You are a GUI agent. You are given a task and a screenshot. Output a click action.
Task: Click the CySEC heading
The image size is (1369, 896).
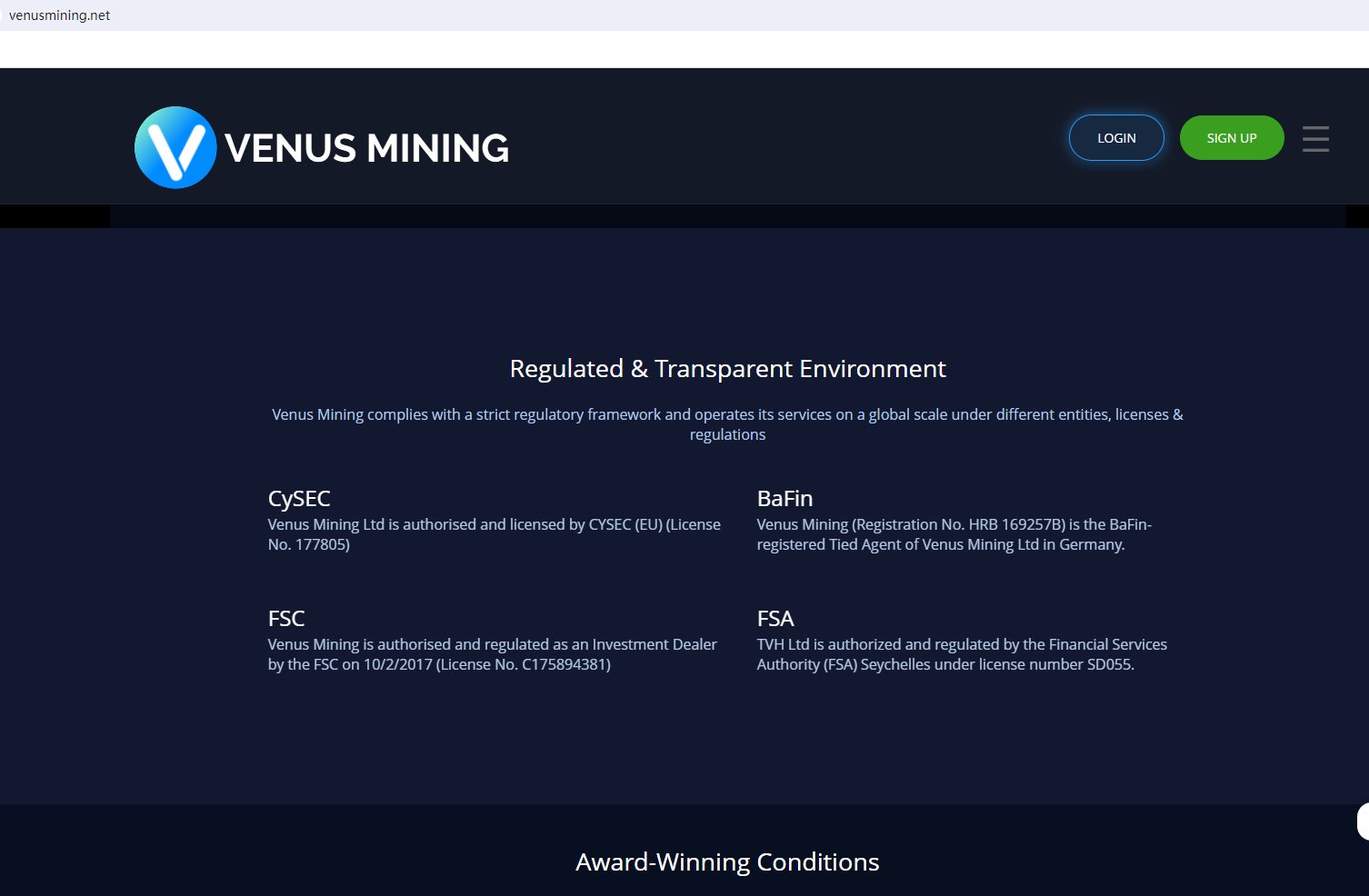click(x=299, y=499)
